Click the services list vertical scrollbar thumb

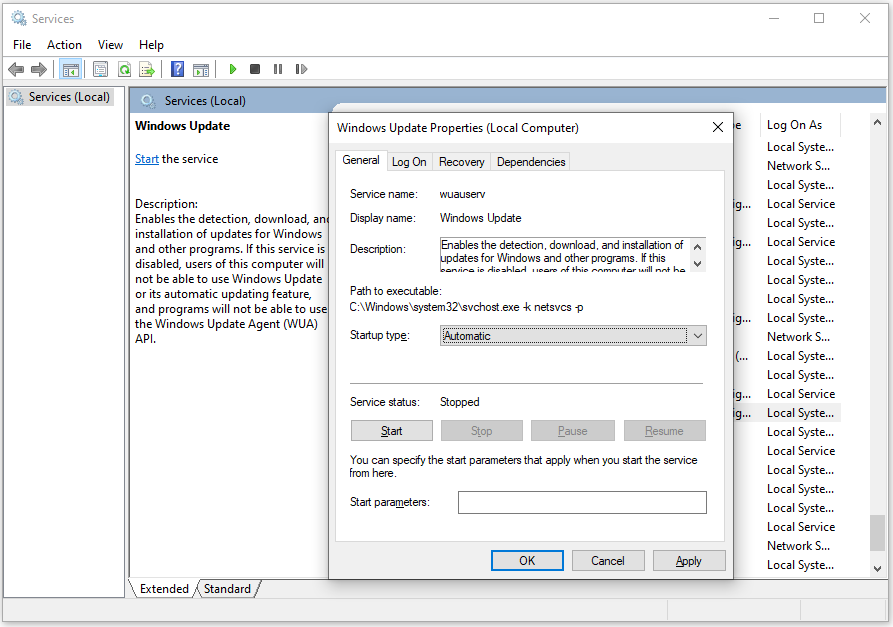pos(877,532)
